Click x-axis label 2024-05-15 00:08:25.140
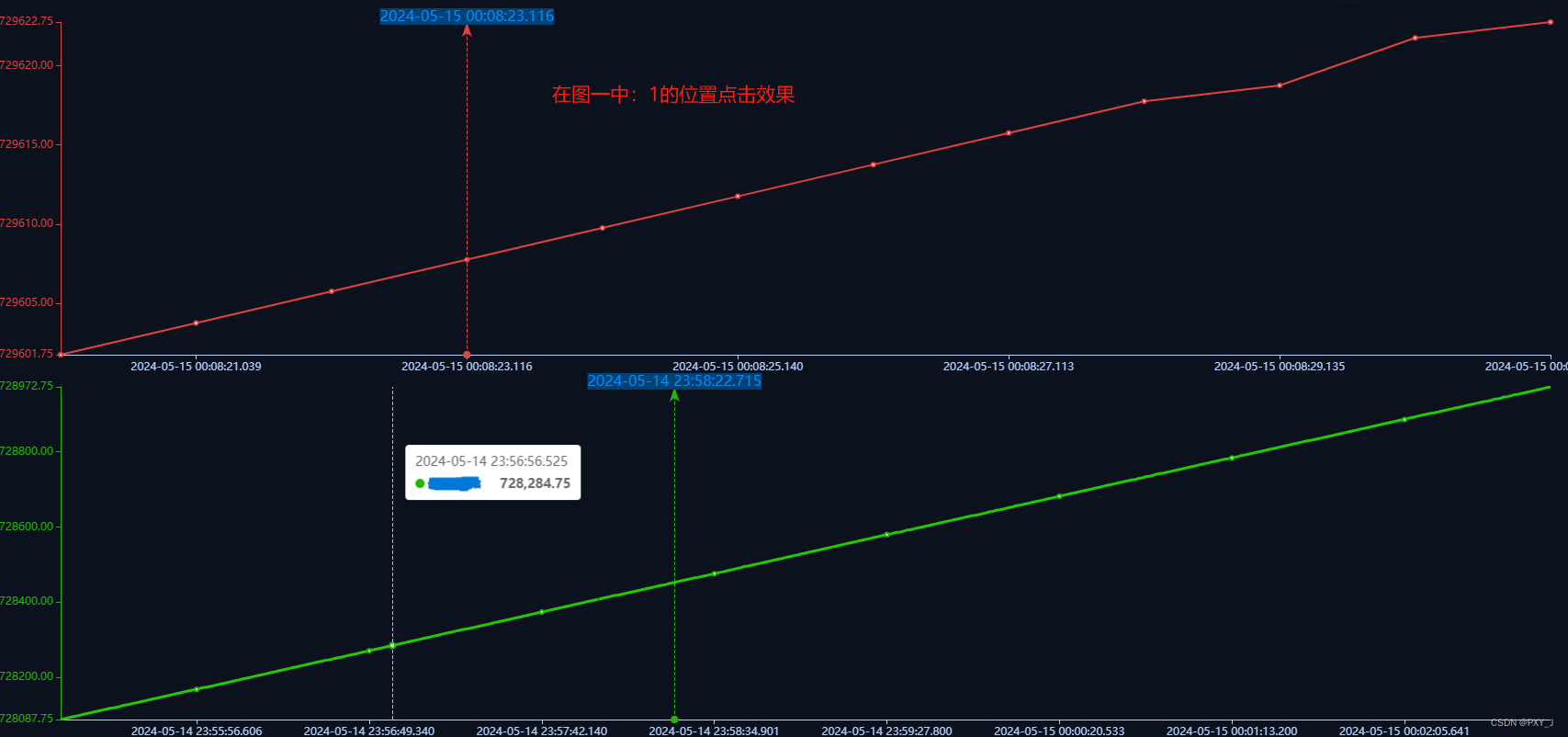The image size is (1568, 737). tap(738, 367)
